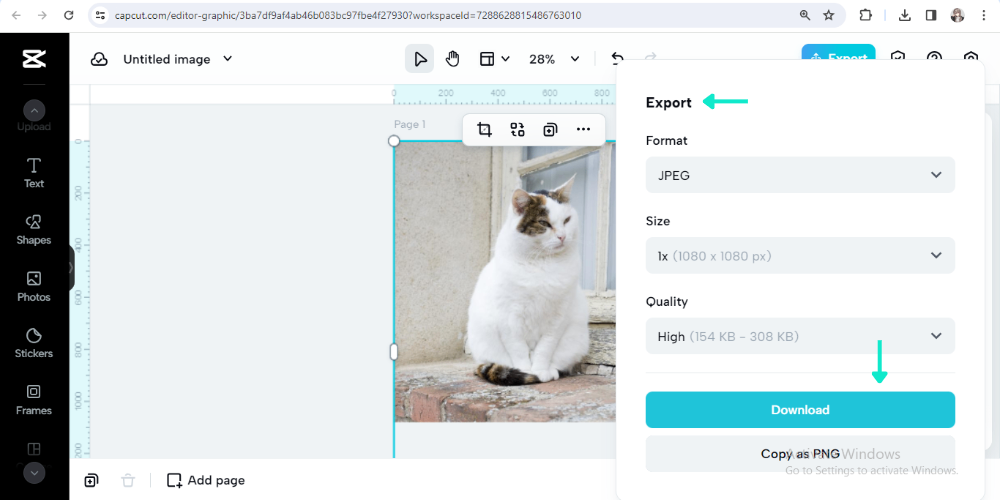Click the crop icon on floating toolbar
The height and width of the screenshot is (500, 1000).
[x=485, y=130]
